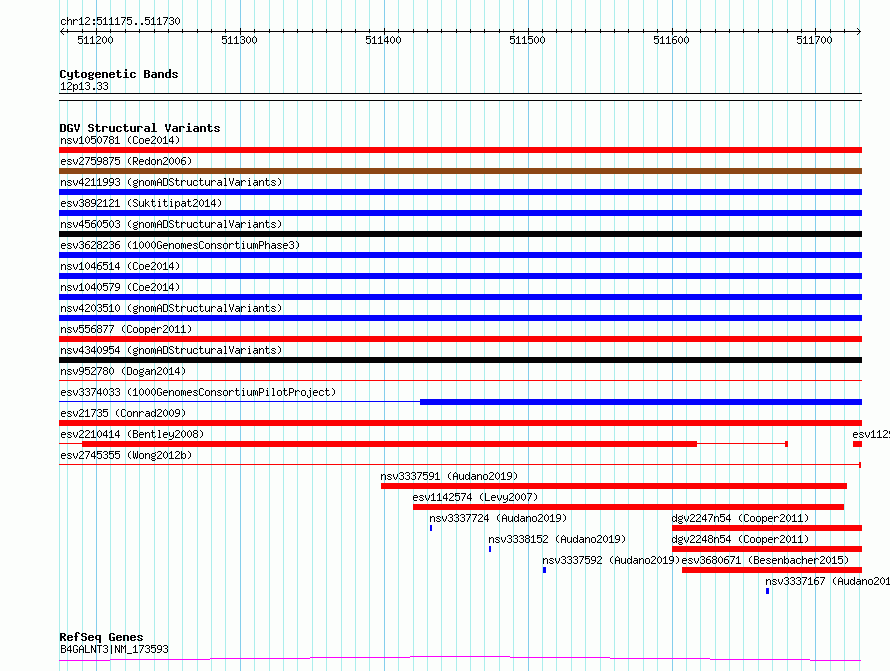This screenshot has width=890, height=671.
Task: Click the small blue nsv3337724 marker
Action: click(x=431, y=528)
